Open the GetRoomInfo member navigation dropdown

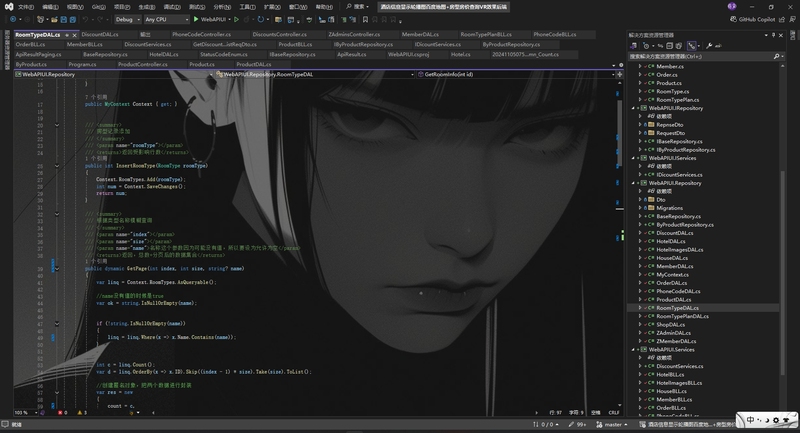(x=516, y=74)
